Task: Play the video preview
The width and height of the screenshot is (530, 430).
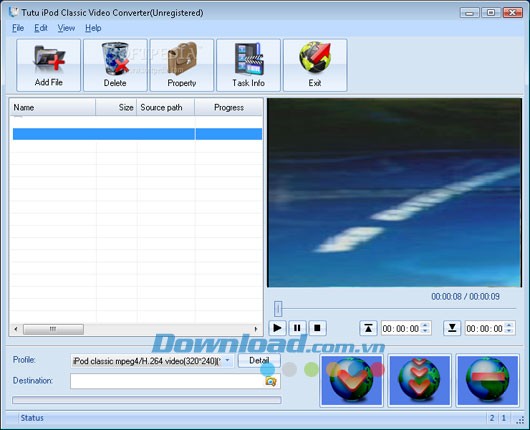Action: [277, 328]
